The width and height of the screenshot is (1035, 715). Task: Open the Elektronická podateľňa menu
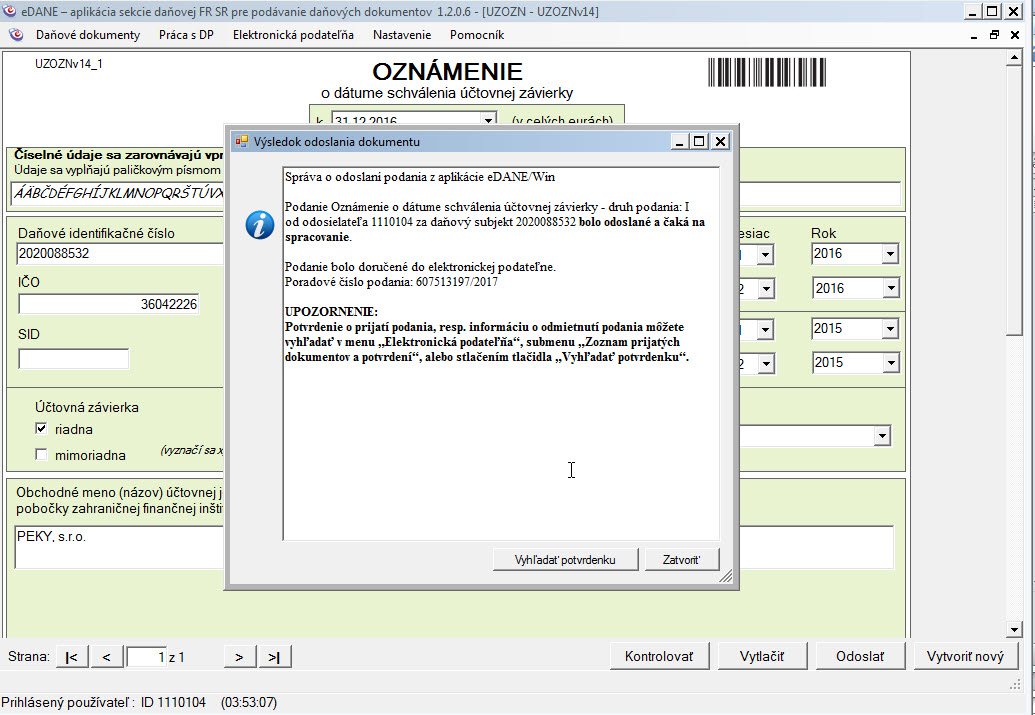click(293, 35)
